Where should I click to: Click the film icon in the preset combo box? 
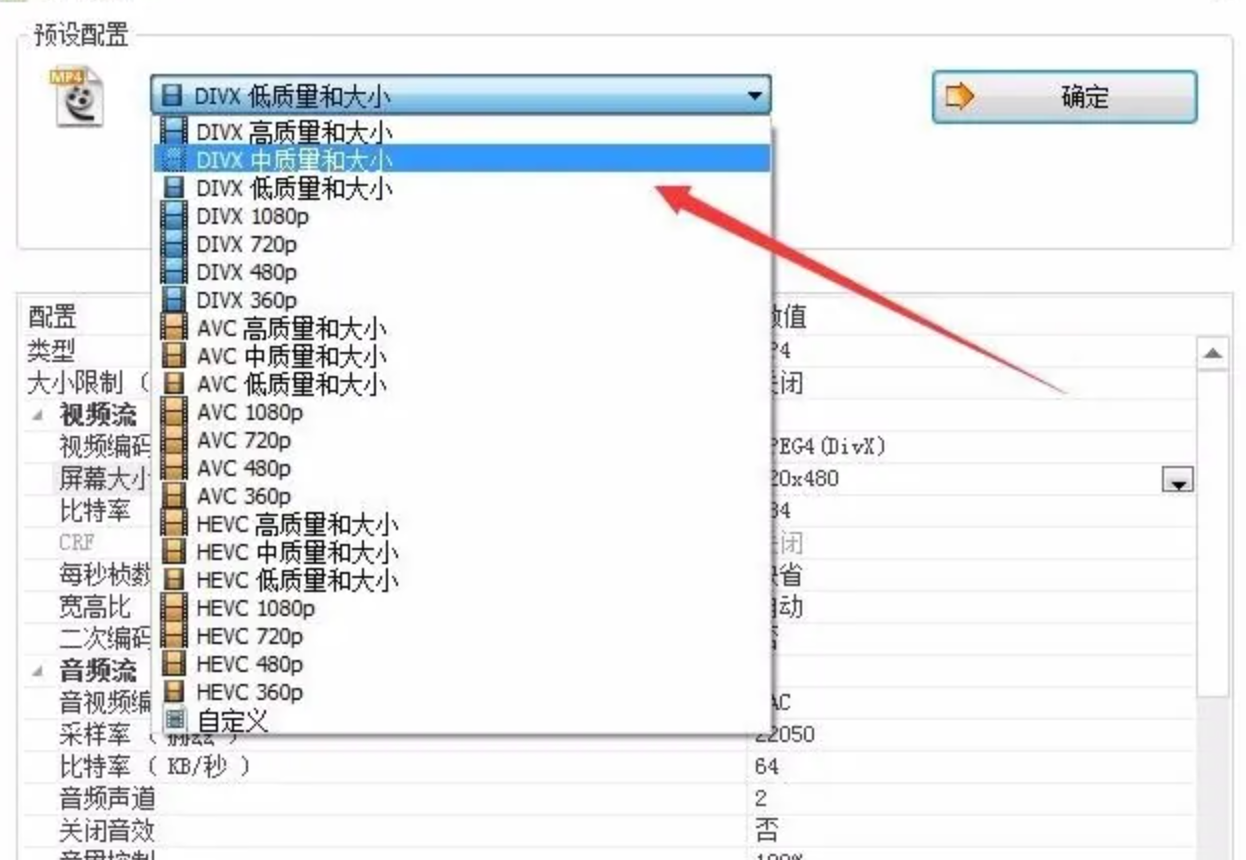[172, 96]
